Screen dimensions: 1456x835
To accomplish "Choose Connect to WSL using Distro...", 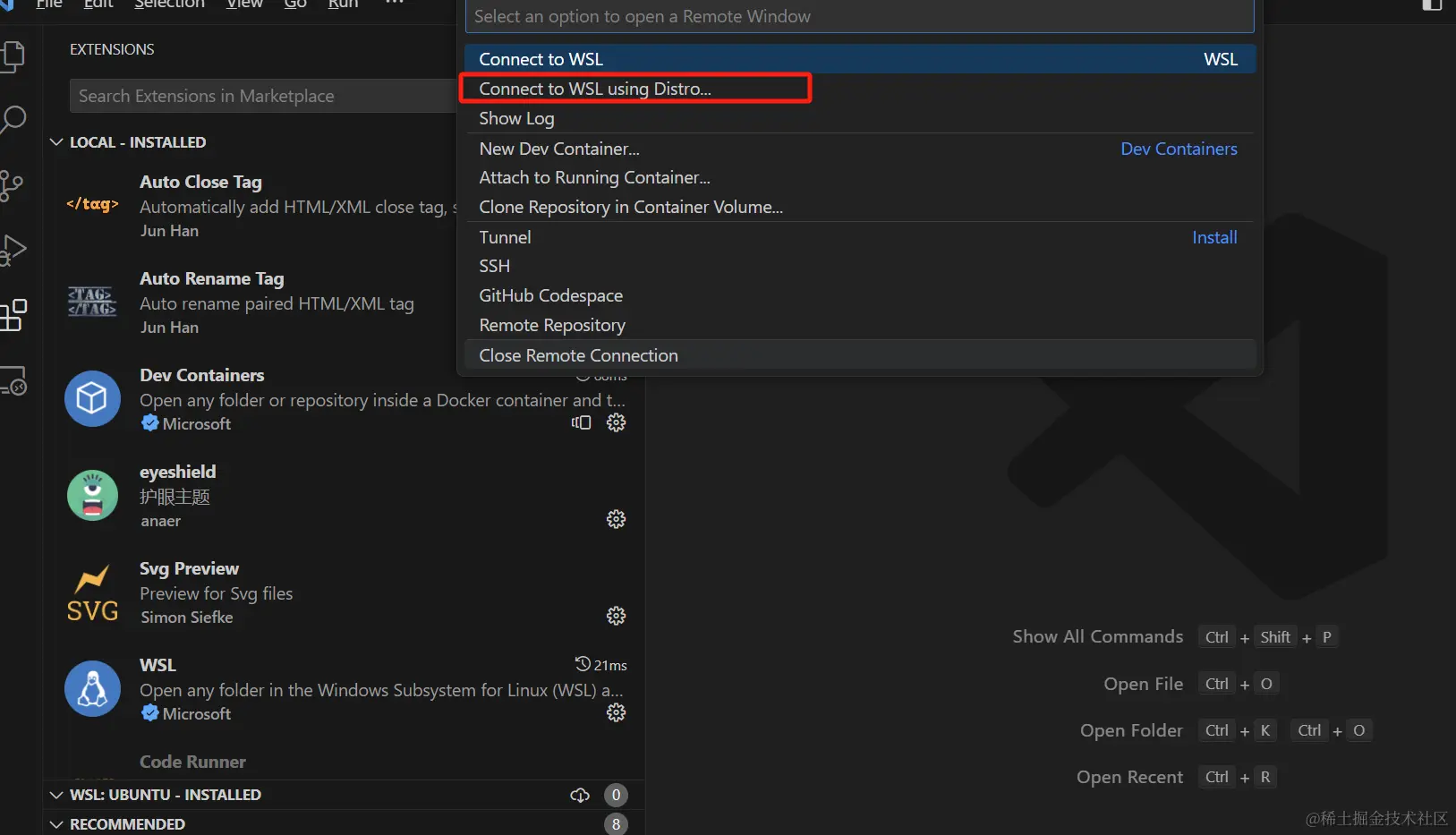I will tap(860, 89).
